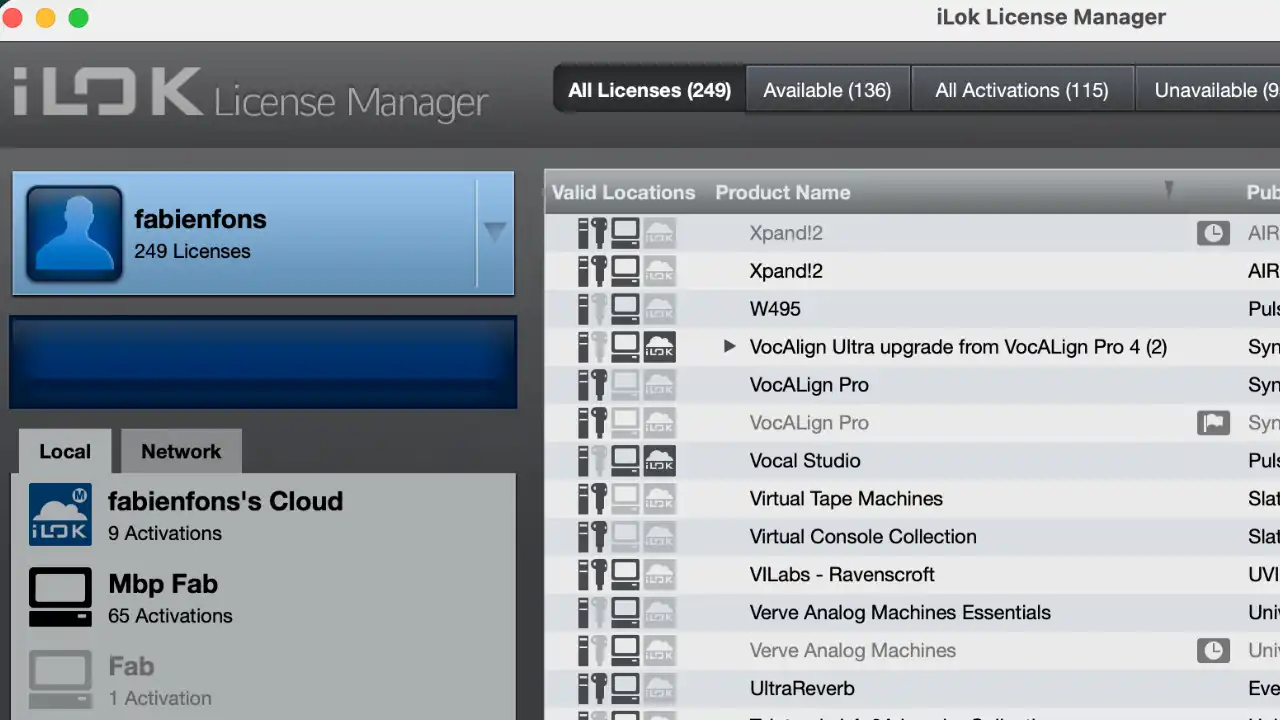Click the server icon on black VocALign Pro row
This screenshot has width=1280, height=720.
click(584, 385)
